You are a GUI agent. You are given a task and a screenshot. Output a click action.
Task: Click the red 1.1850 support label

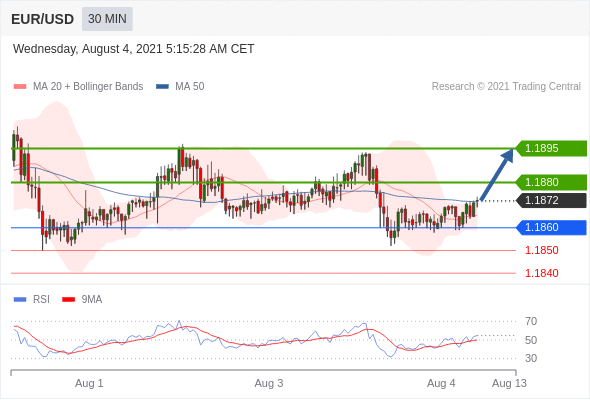click(541, 250)
